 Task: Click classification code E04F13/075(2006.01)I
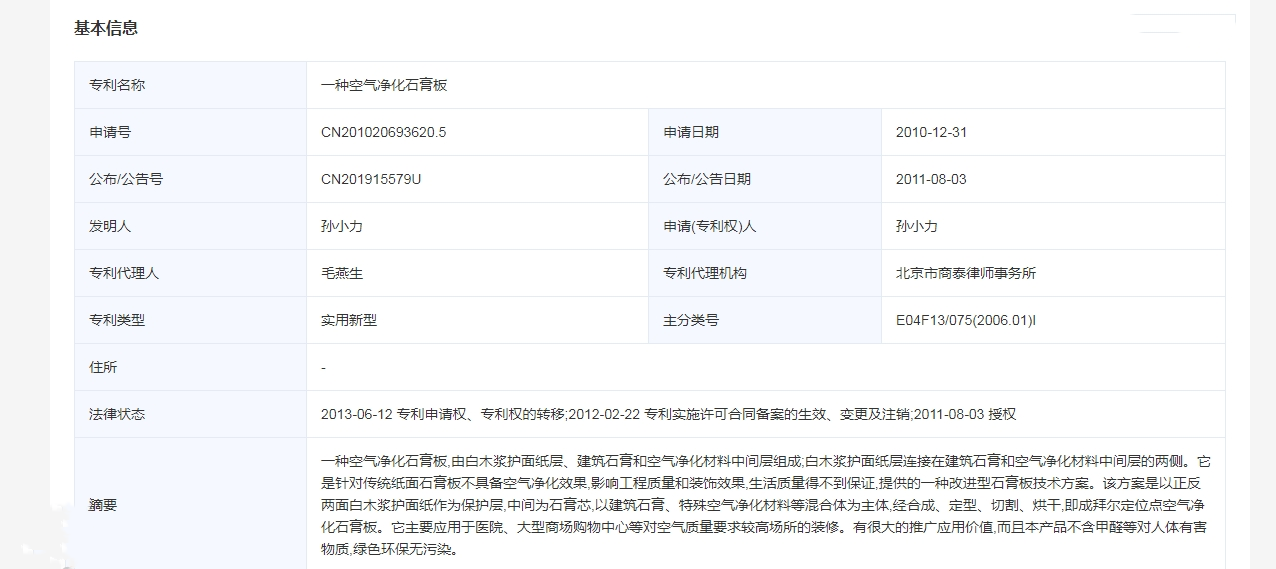[966, 320]
